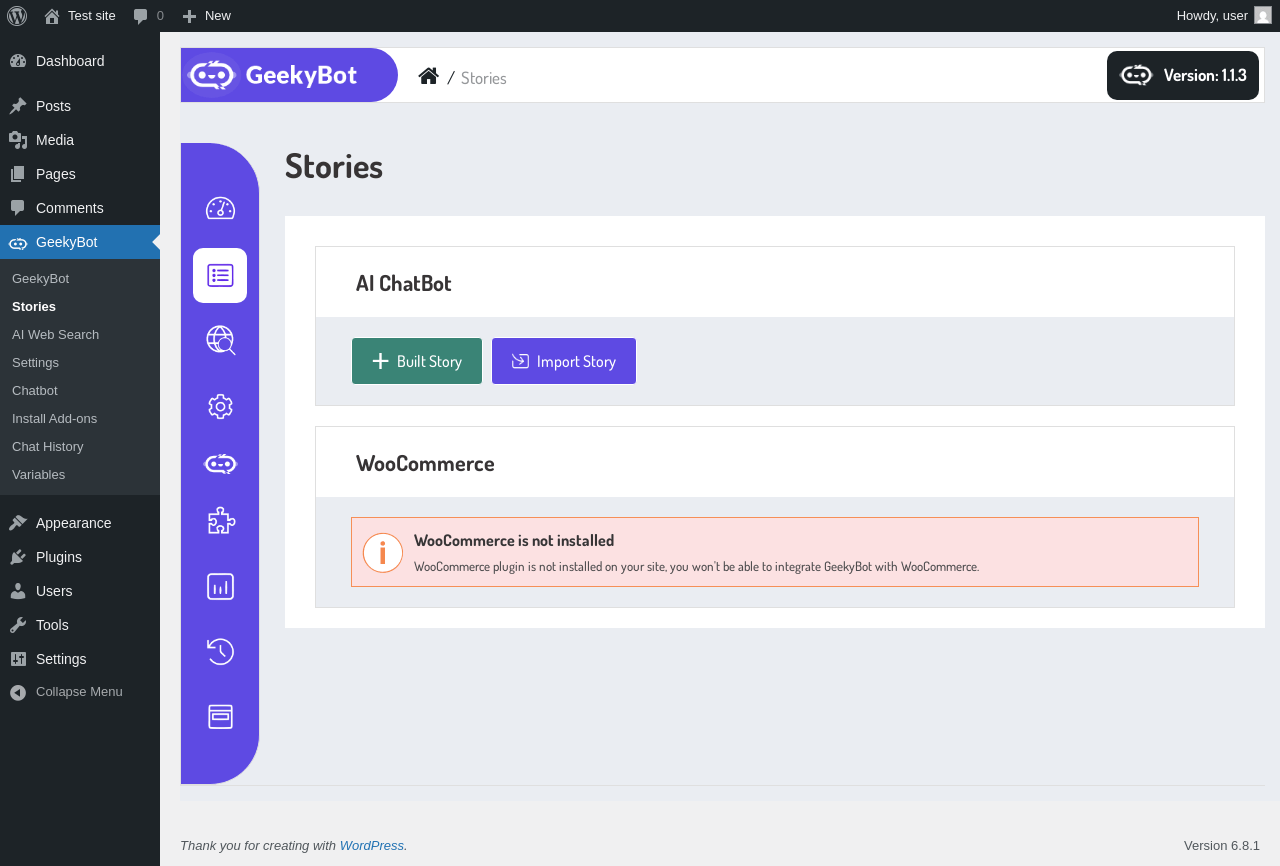Click the Stories page heading

[334, 166]
